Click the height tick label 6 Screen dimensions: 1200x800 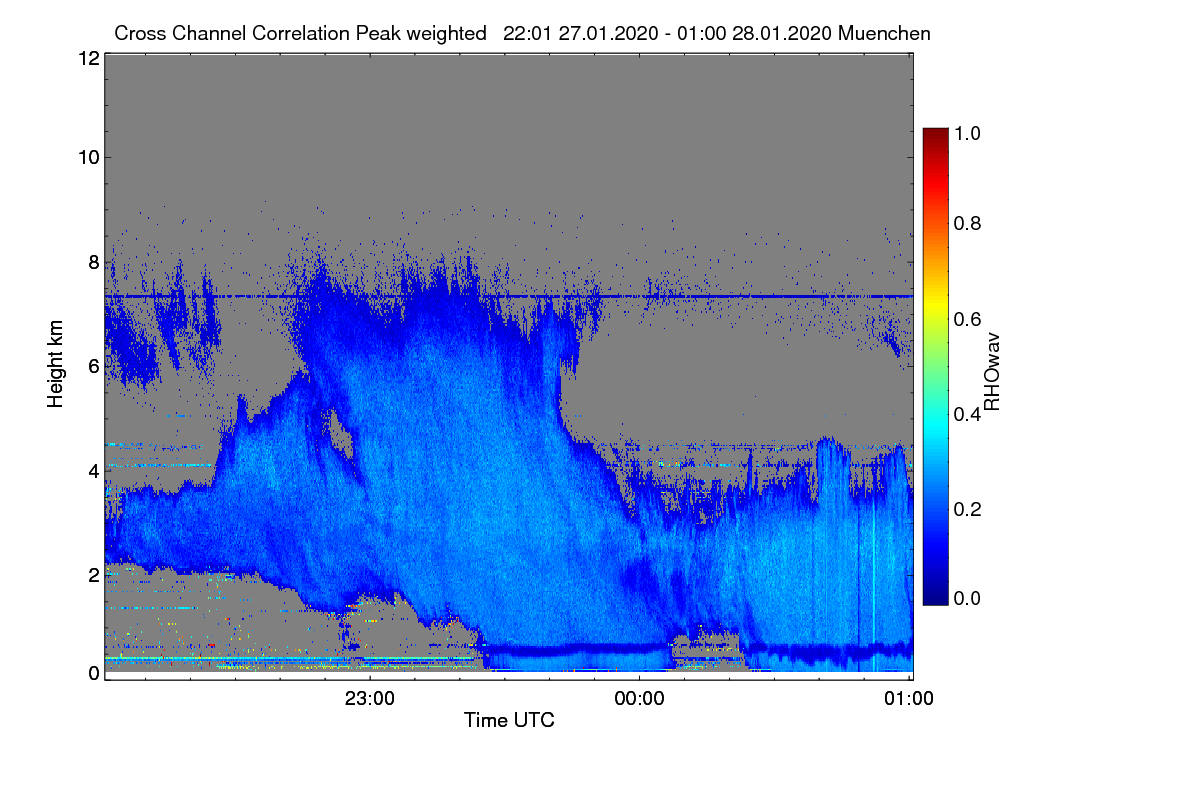[92, 366]
